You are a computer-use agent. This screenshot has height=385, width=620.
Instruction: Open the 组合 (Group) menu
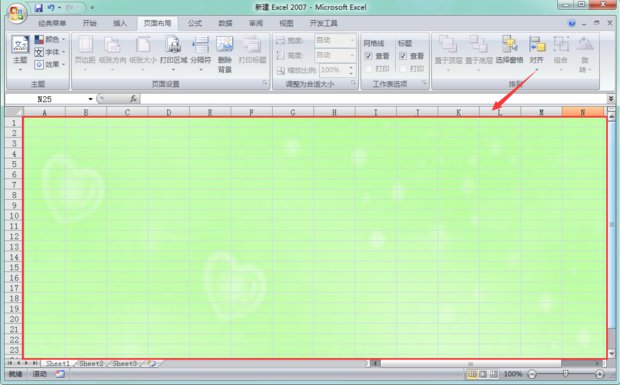tap(561, 53)
